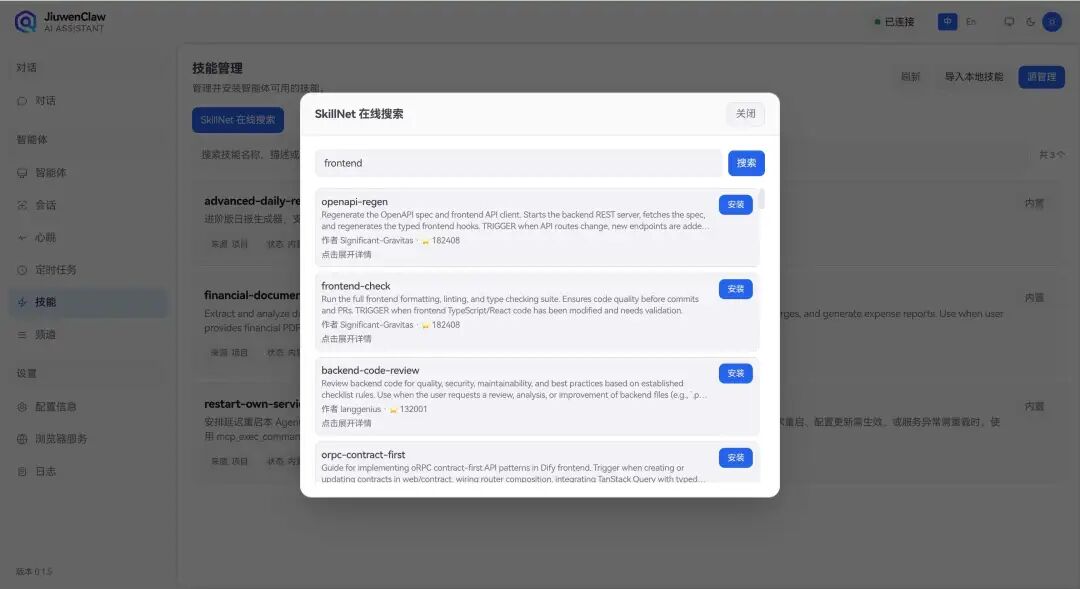The width and height of the screenshot is (1080, 589).
Task: Click the user avatar icon at top right
Action: (1052, 22)
